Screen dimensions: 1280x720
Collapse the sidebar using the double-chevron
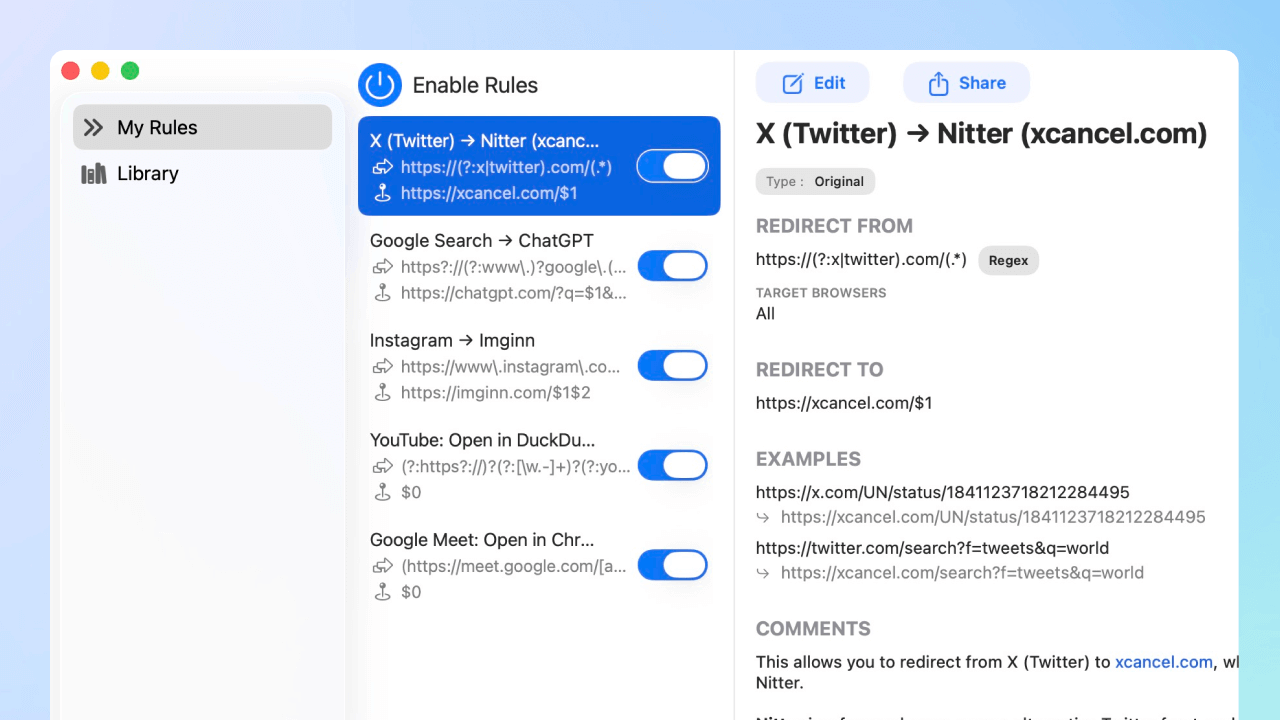click(x=92, y=127)
